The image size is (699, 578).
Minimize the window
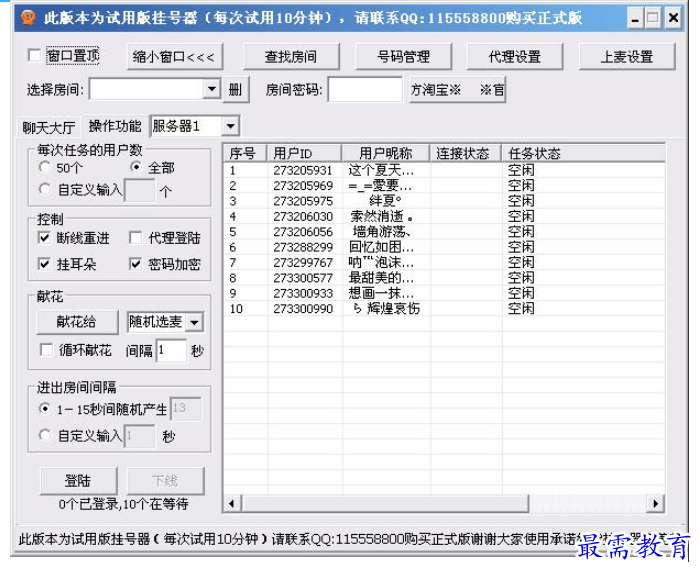(635, 18)
